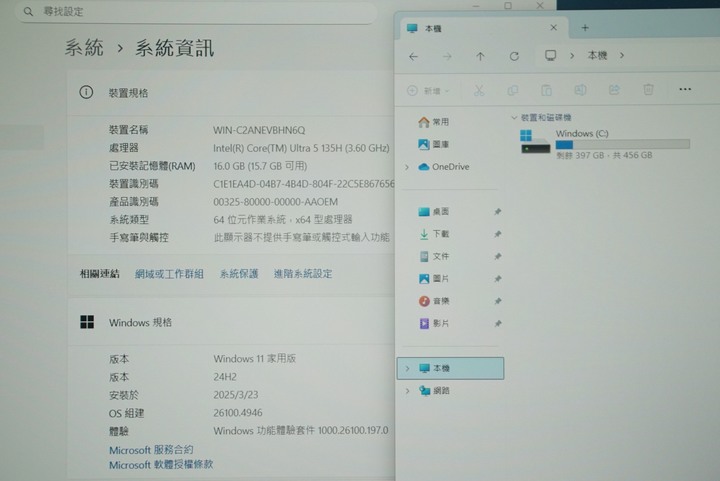Click the info icon beside 裝置規格
Viewport: 720px width, 481px height.
click(x=86, y=92)
